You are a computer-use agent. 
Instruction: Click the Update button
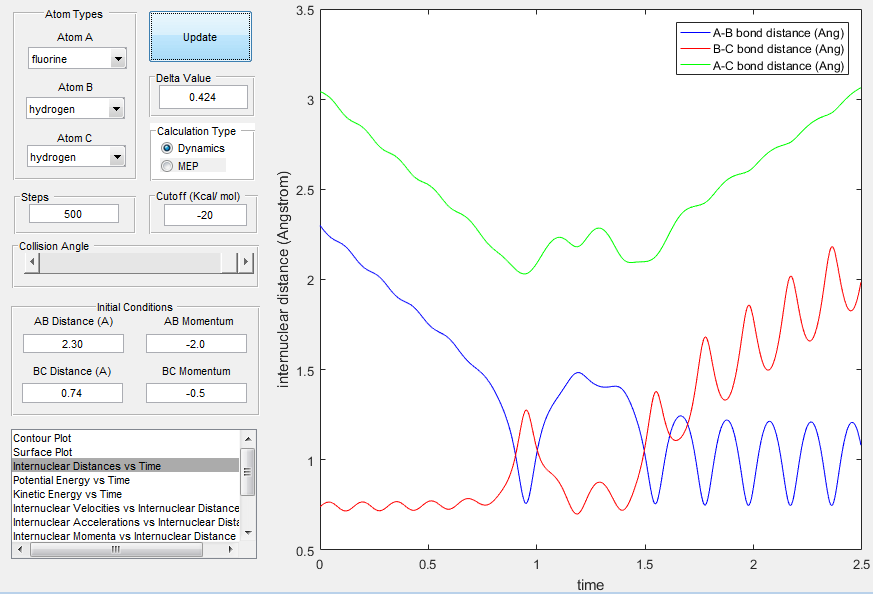click(200, 37)
